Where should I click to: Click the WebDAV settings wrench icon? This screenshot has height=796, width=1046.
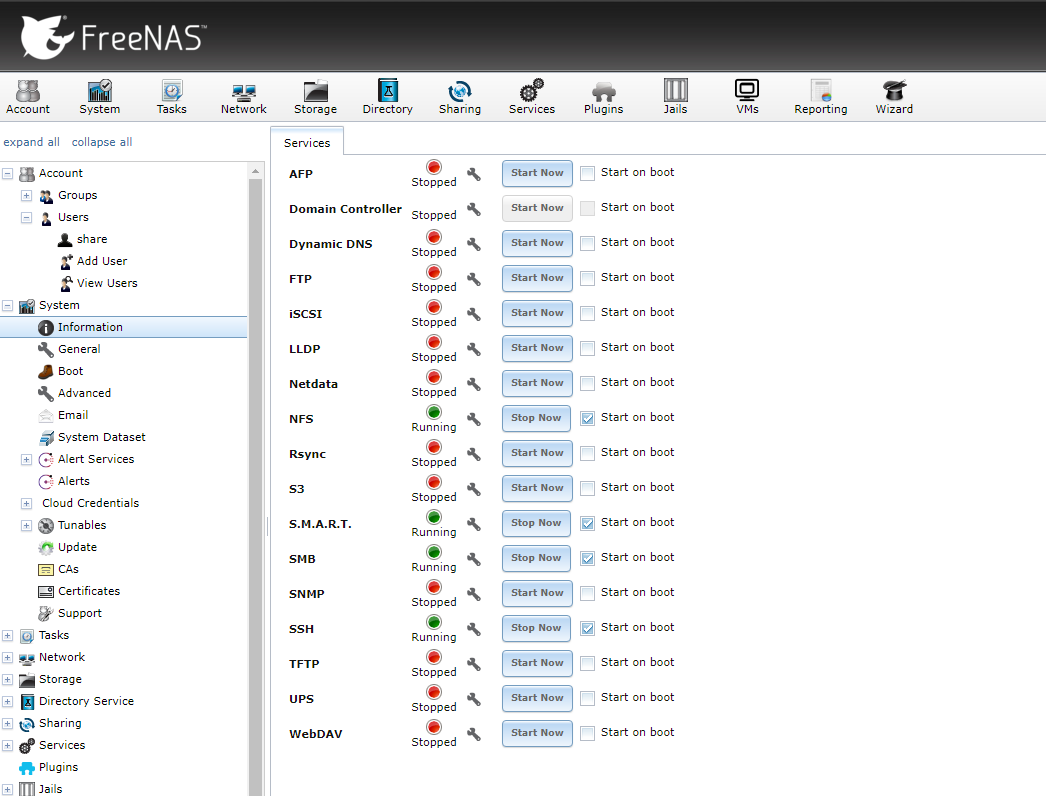(x=474, y=734)
